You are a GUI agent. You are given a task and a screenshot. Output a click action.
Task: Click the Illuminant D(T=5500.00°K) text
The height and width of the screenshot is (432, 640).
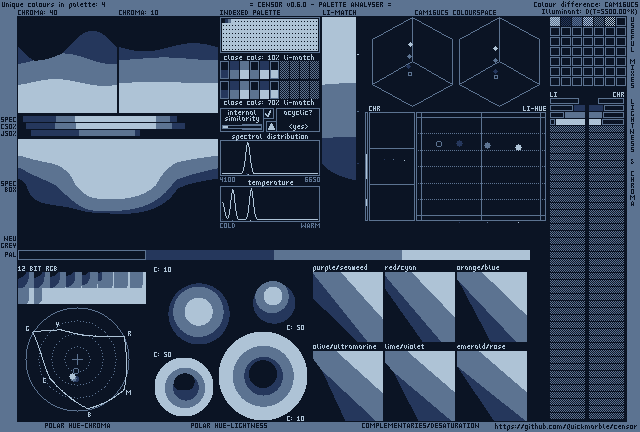click(x=589, y=11)
